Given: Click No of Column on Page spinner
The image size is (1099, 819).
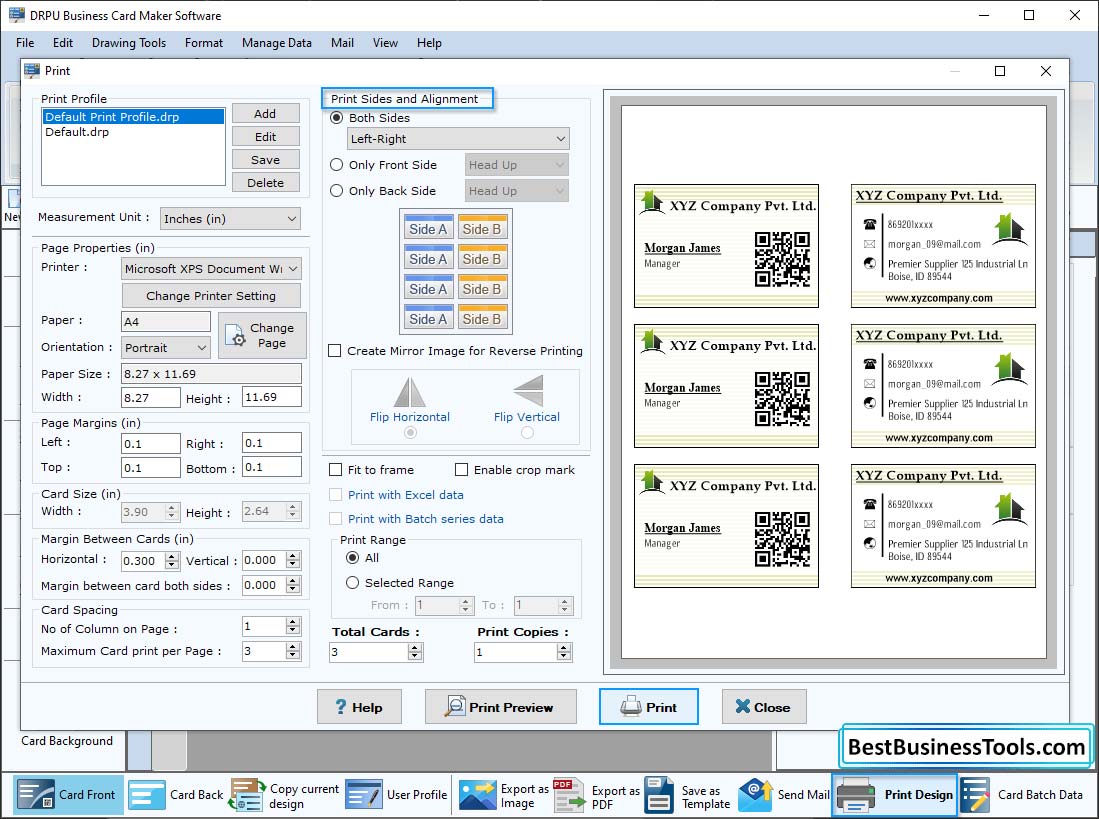Looking at the screenshot, I should (x=271, y=626).
